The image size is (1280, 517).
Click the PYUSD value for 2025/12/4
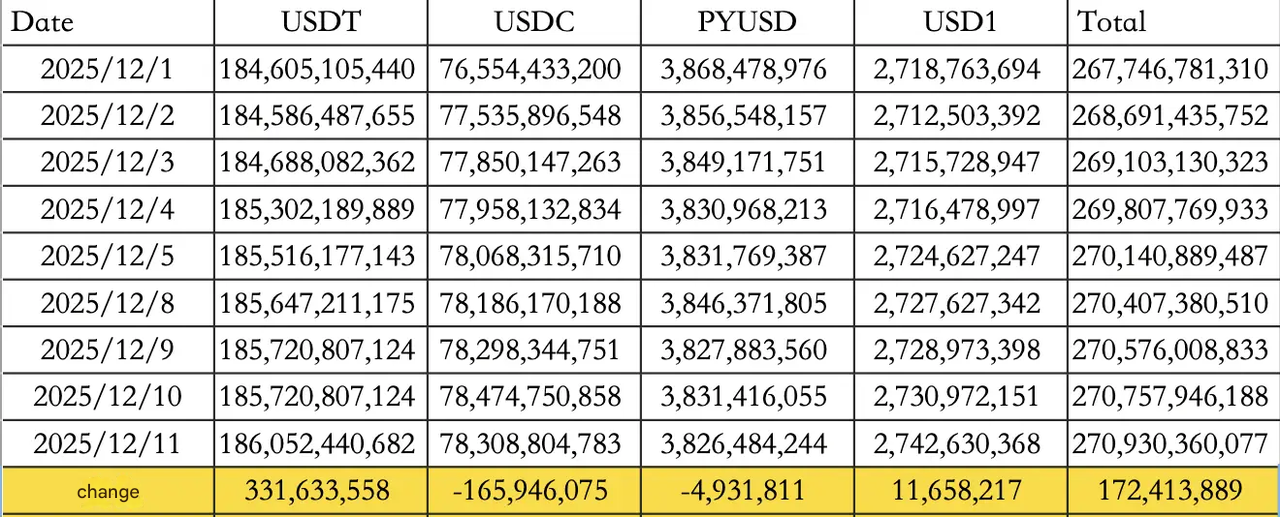744,209
